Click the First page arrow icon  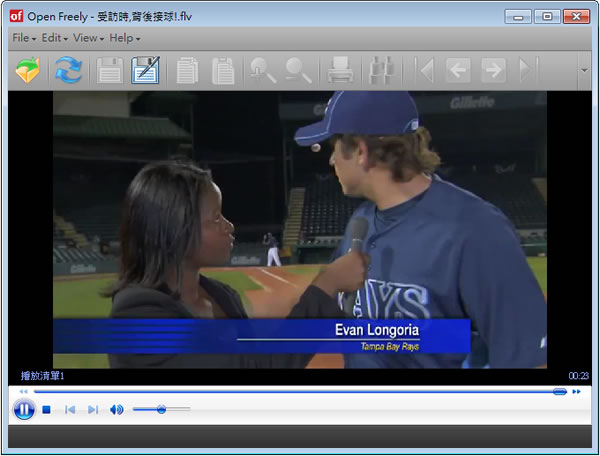tap(426, 70)
